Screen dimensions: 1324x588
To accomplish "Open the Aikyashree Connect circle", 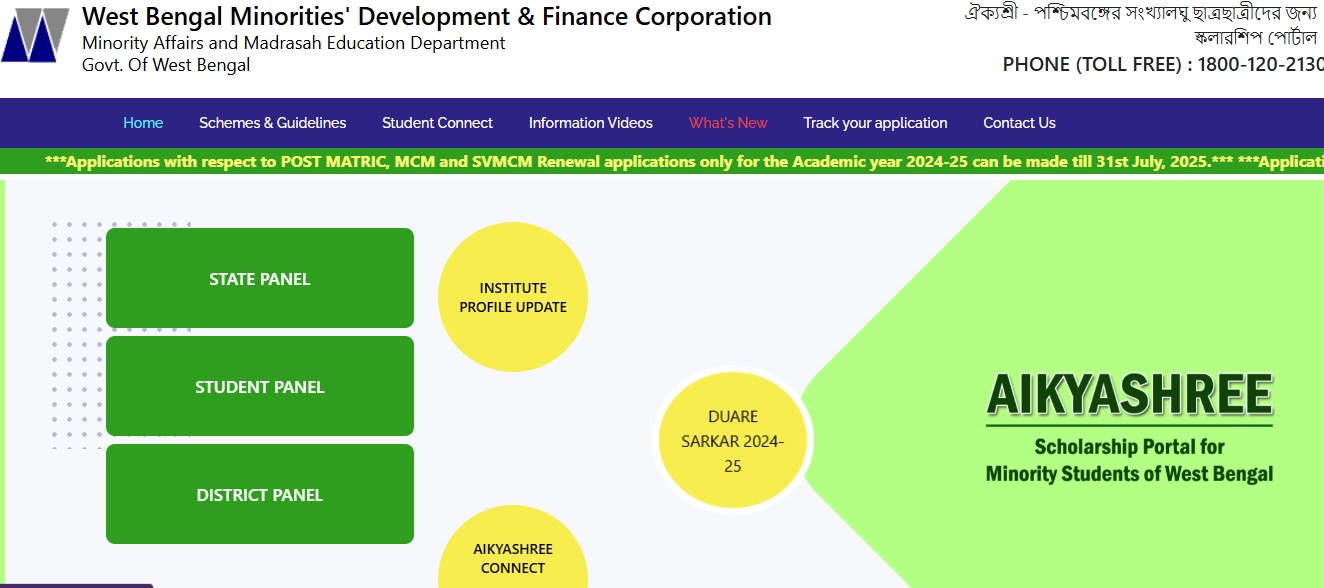I will tap(513, 548).
